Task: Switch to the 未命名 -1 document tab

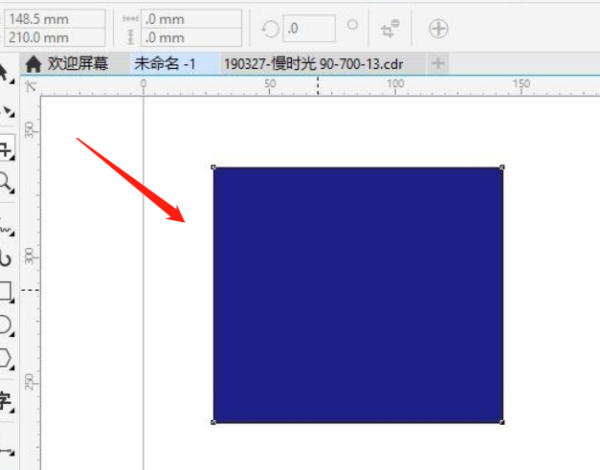Action: coord(174,64)
